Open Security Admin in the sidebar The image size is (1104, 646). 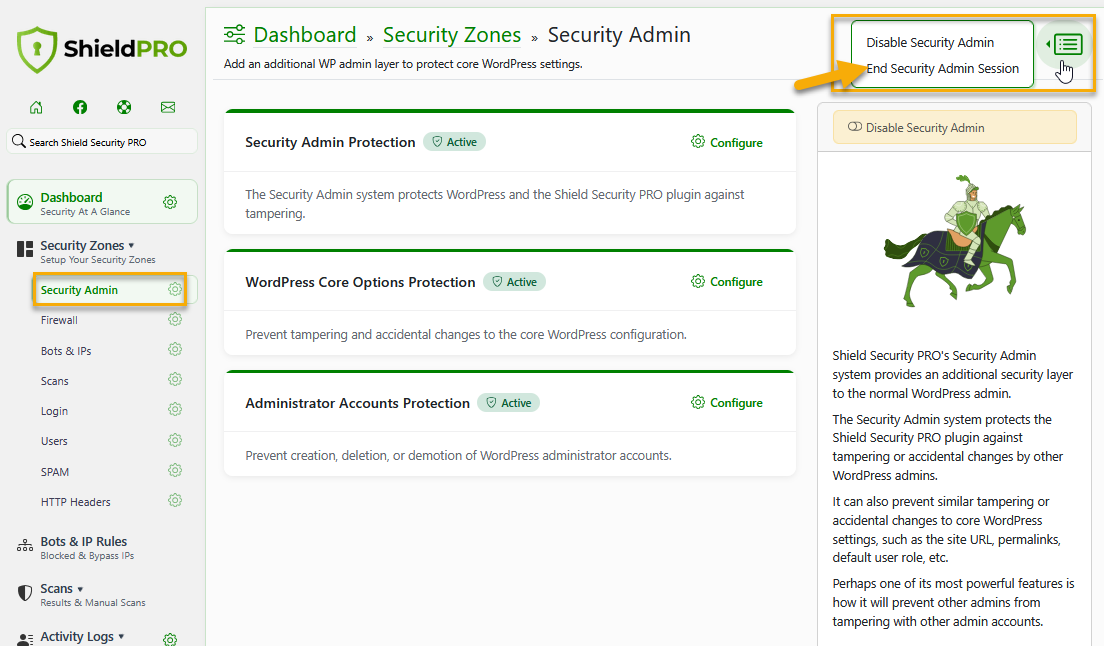79,290
